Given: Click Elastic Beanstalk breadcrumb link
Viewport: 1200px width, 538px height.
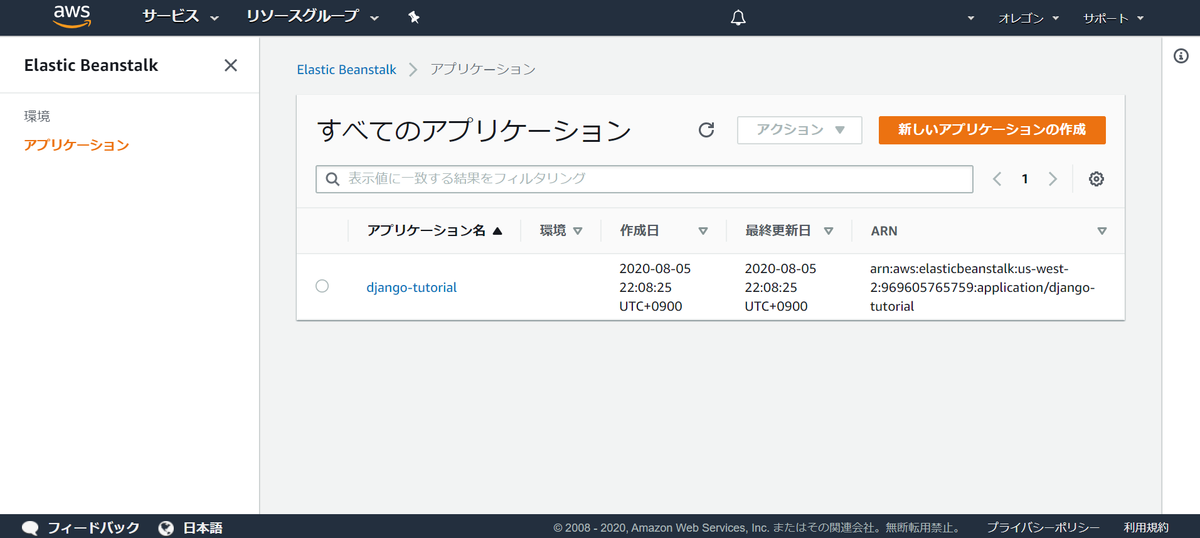Looking at the screenshot, I should 346,69.
